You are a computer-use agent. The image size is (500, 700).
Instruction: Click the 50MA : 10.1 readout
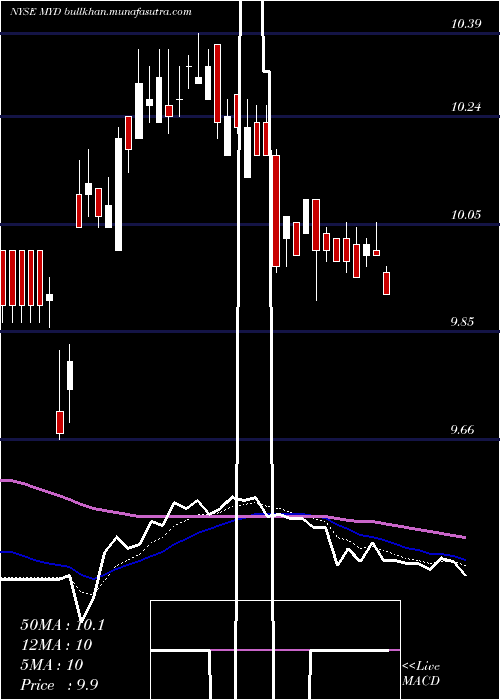pyautogui.click(x=62, y=625)
